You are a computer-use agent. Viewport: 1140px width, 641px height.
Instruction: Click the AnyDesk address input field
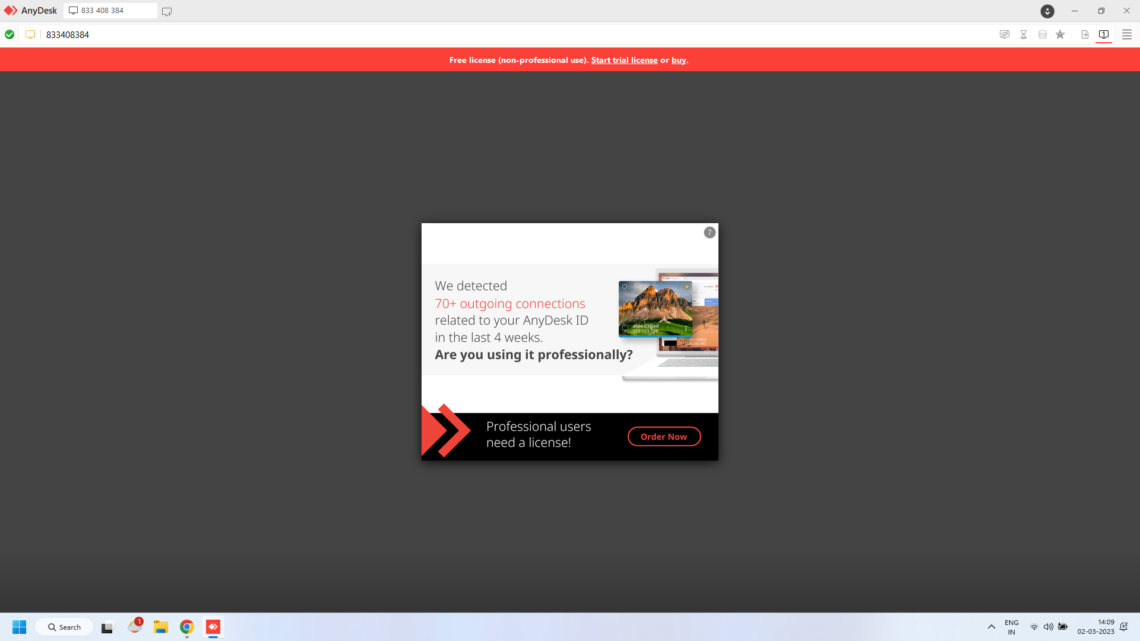(109, 10)
